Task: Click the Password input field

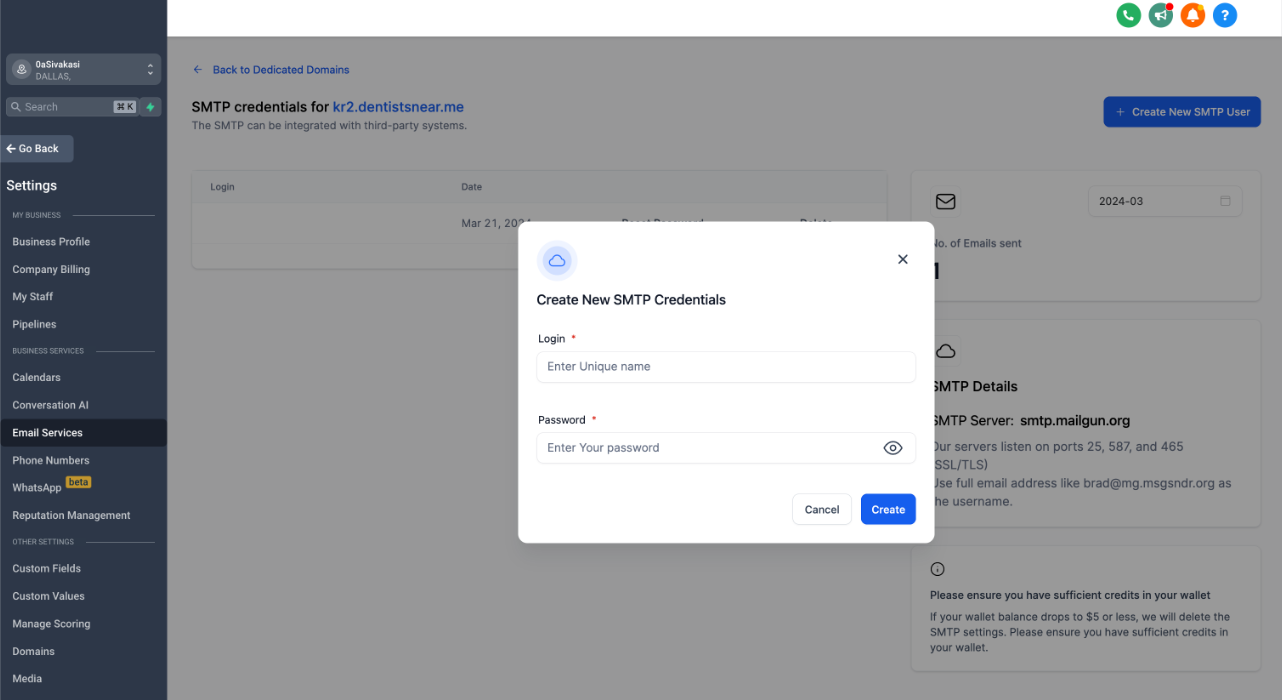Action: pyautogui.click(x=726, y=448)
